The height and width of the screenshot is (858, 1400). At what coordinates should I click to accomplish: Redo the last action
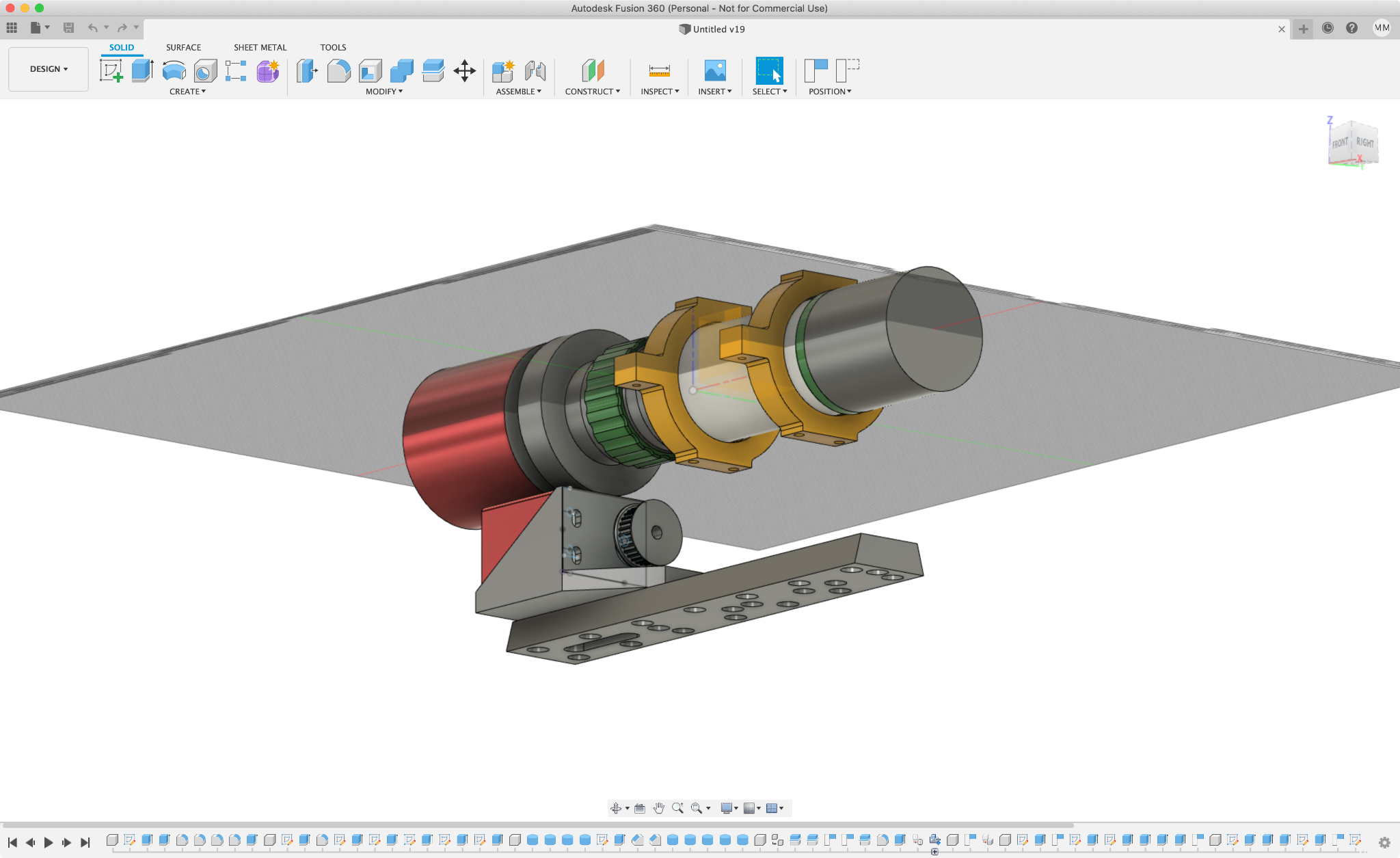coord(122,28)
